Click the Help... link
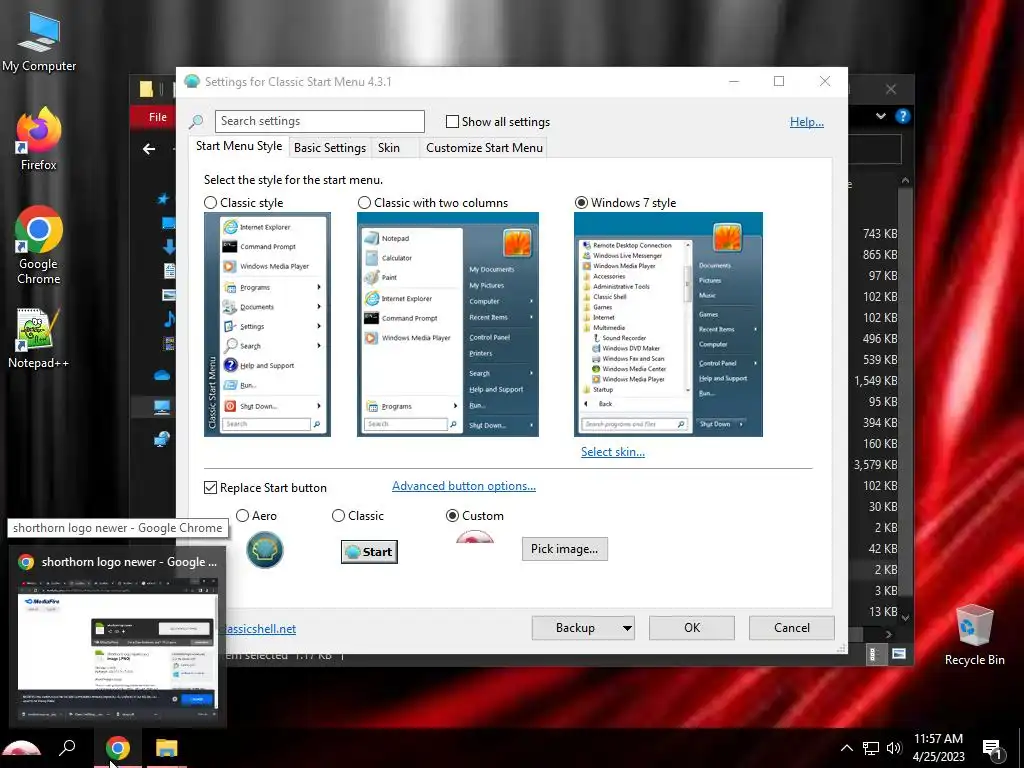The image size is (1024, 768). [807, 121]
